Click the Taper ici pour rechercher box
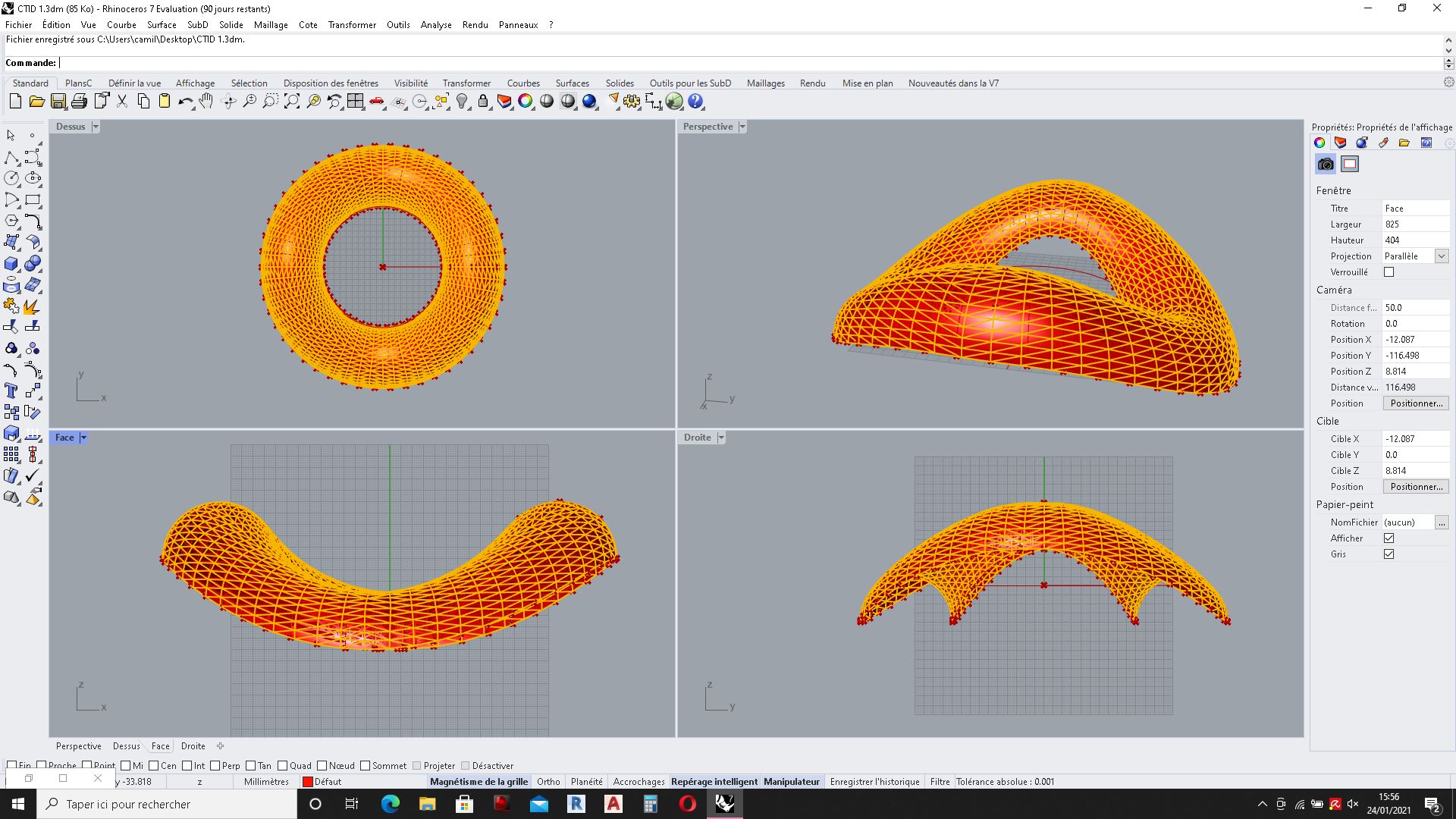This screenshot has width=1456, height=819. [167, 804]
